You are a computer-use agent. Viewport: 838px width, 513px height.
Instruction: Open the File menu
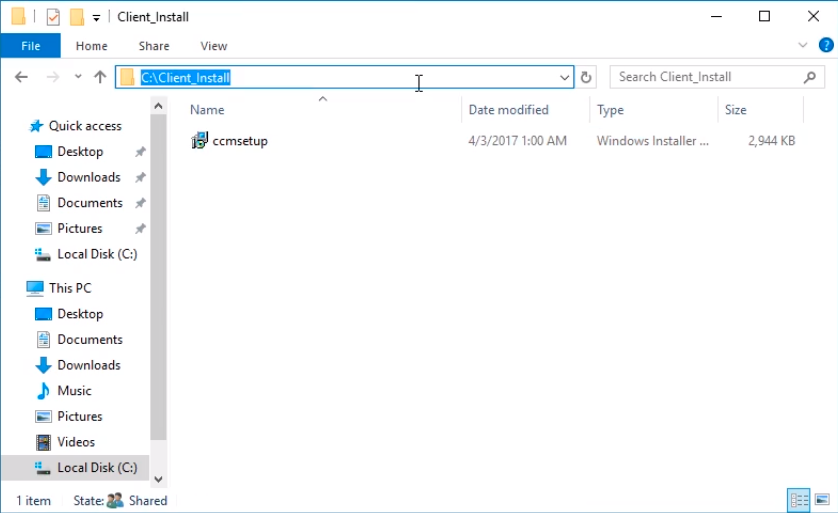click(x=30, y=46)
